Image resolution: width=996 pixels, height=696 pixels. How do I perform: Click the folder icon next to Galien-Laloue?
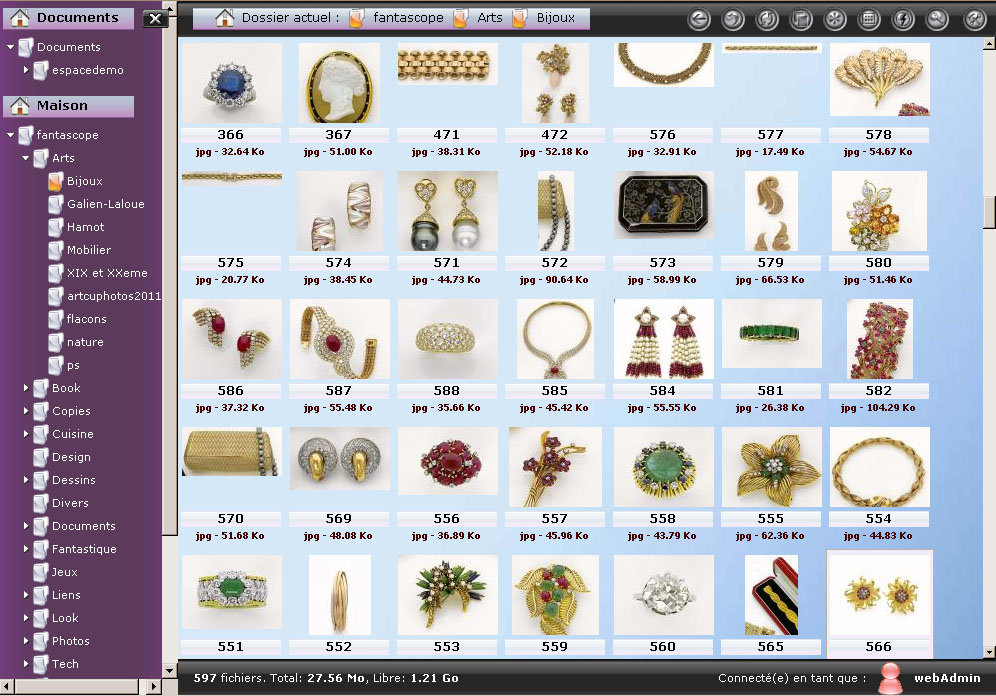coord(56,204)
